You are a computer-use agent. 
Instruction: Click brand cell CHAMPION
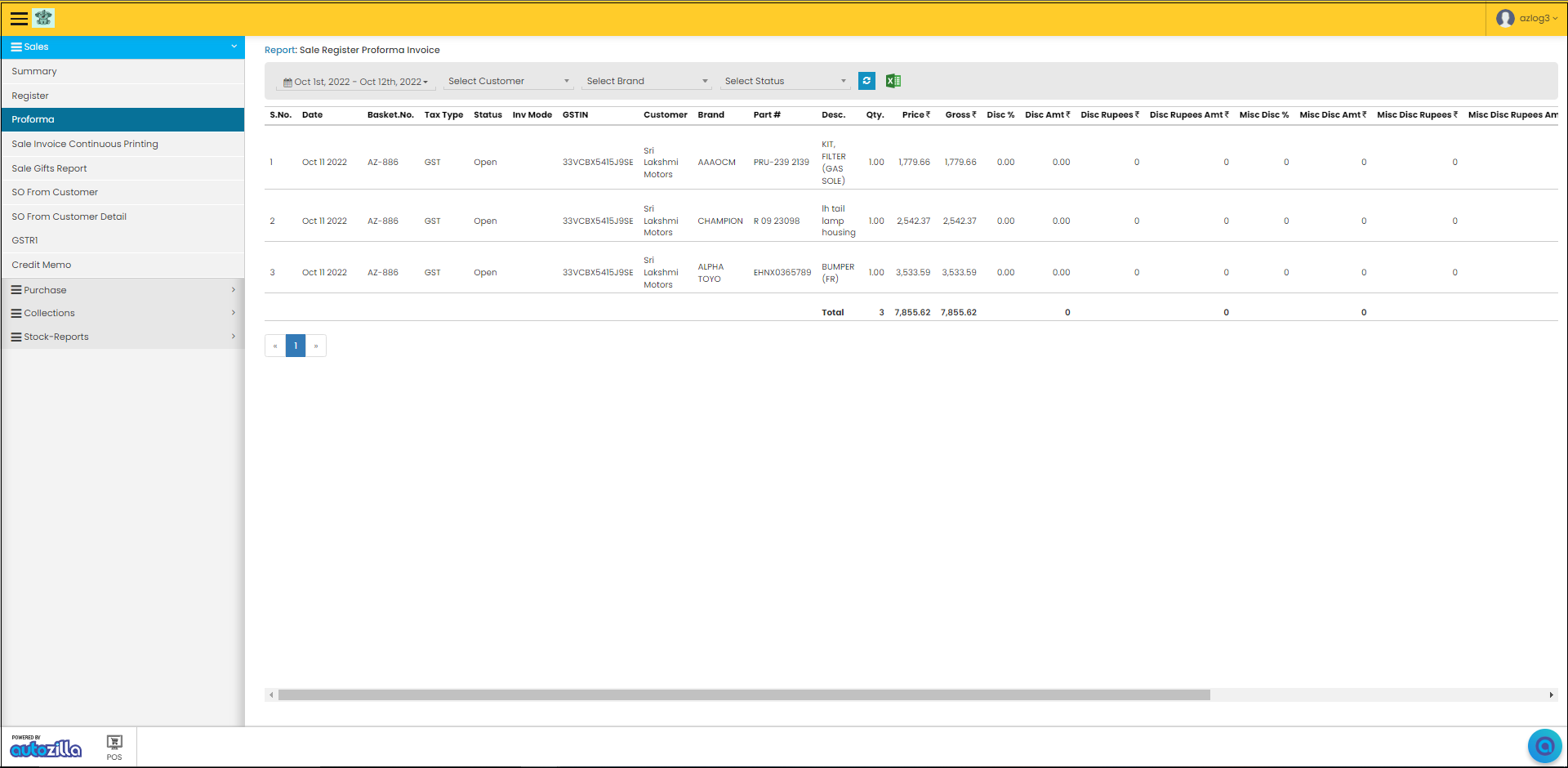tap(720, 221)
